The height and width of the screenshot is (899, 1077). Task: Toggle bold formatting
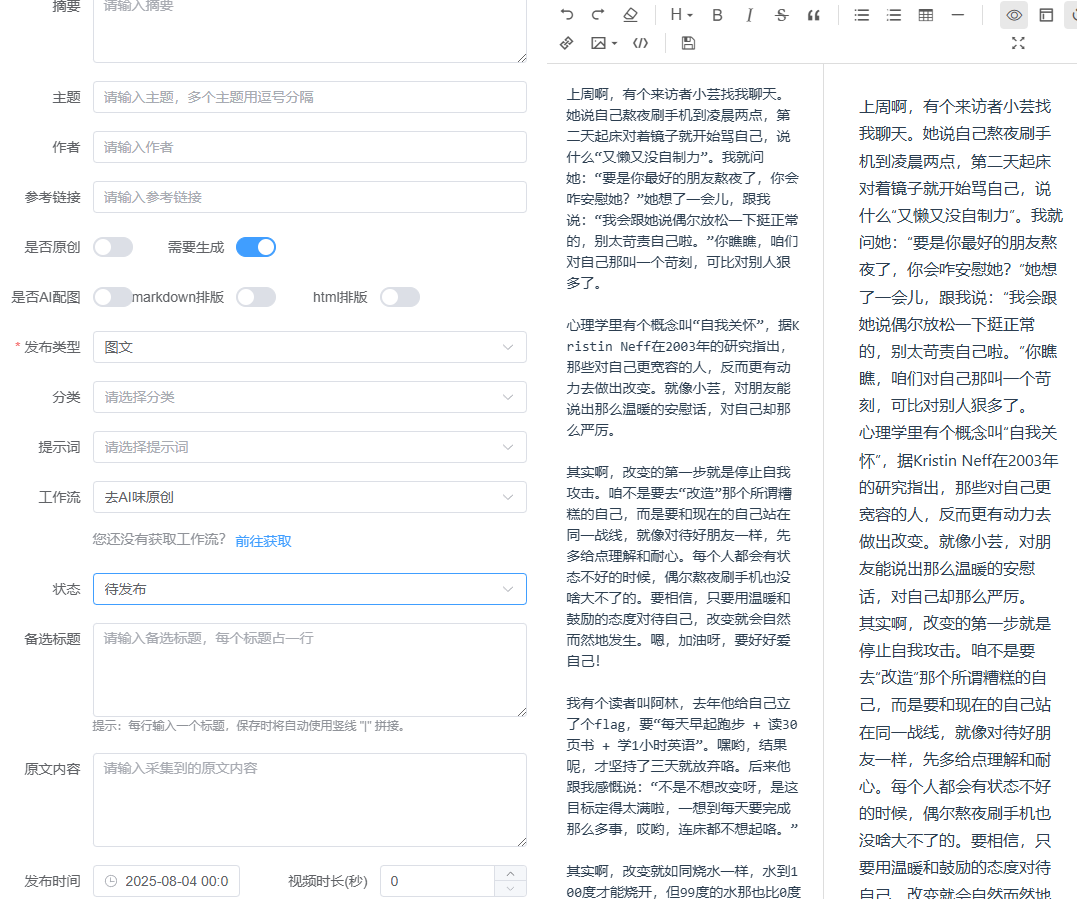(717, 14)
